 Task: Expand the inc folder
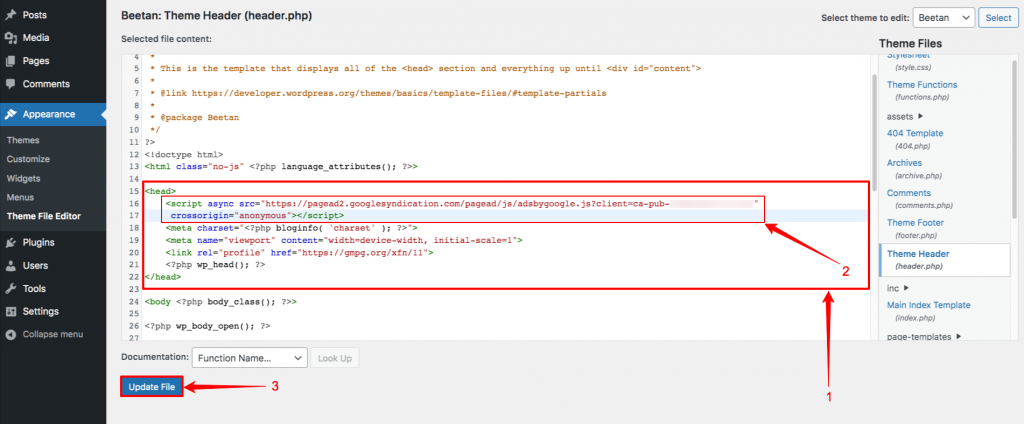pos(898,287)
